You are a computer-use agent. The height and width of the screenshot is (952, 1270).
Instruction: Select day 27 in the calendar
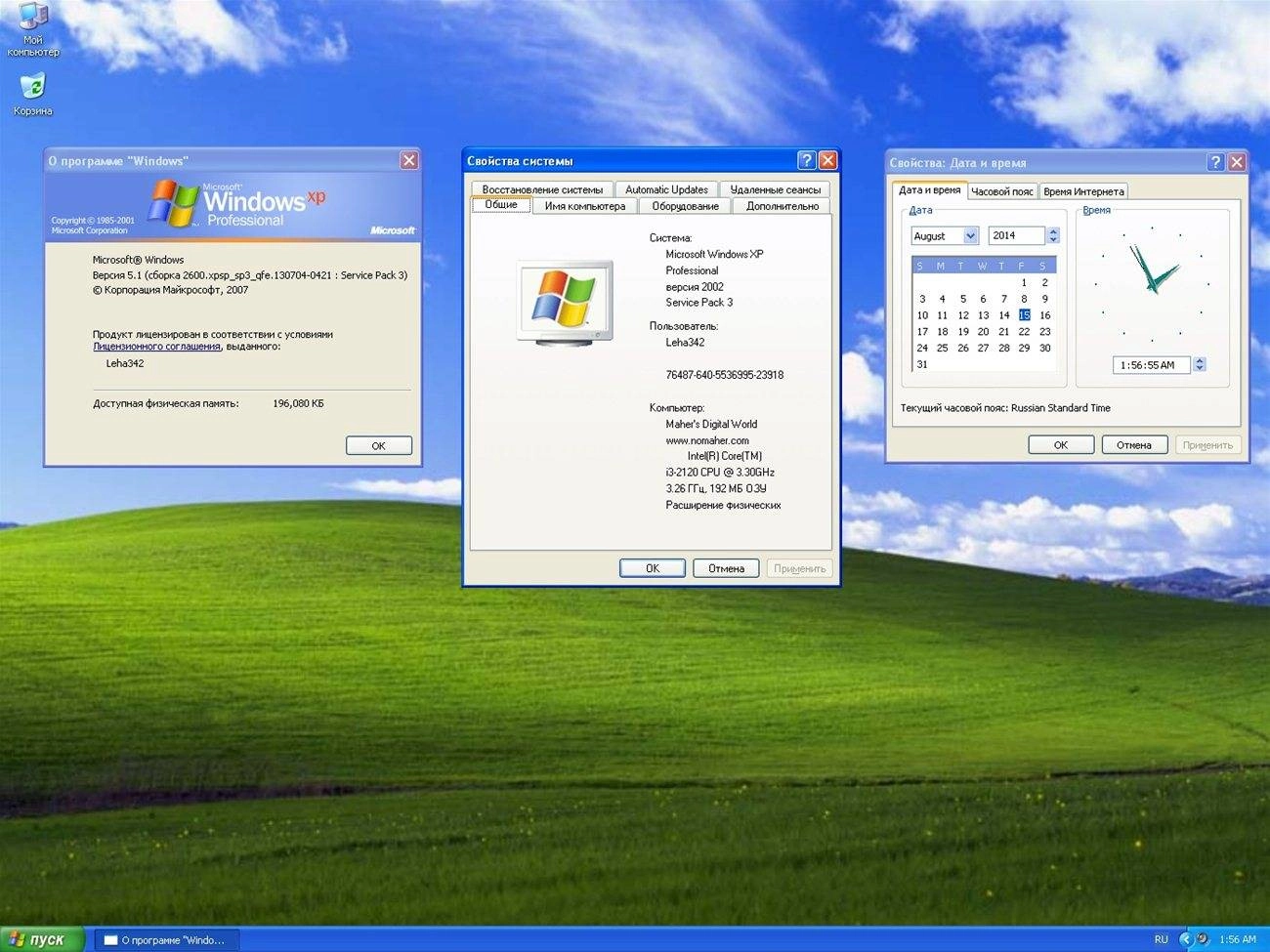coord(983,348)
